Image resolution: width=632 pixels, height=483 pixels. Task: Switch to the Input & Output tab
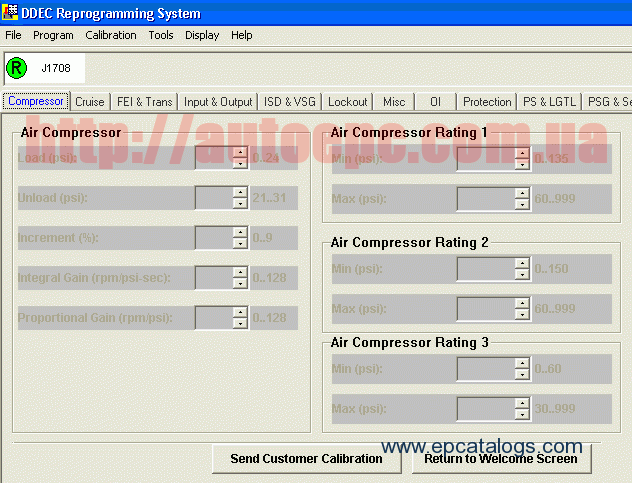218,102
